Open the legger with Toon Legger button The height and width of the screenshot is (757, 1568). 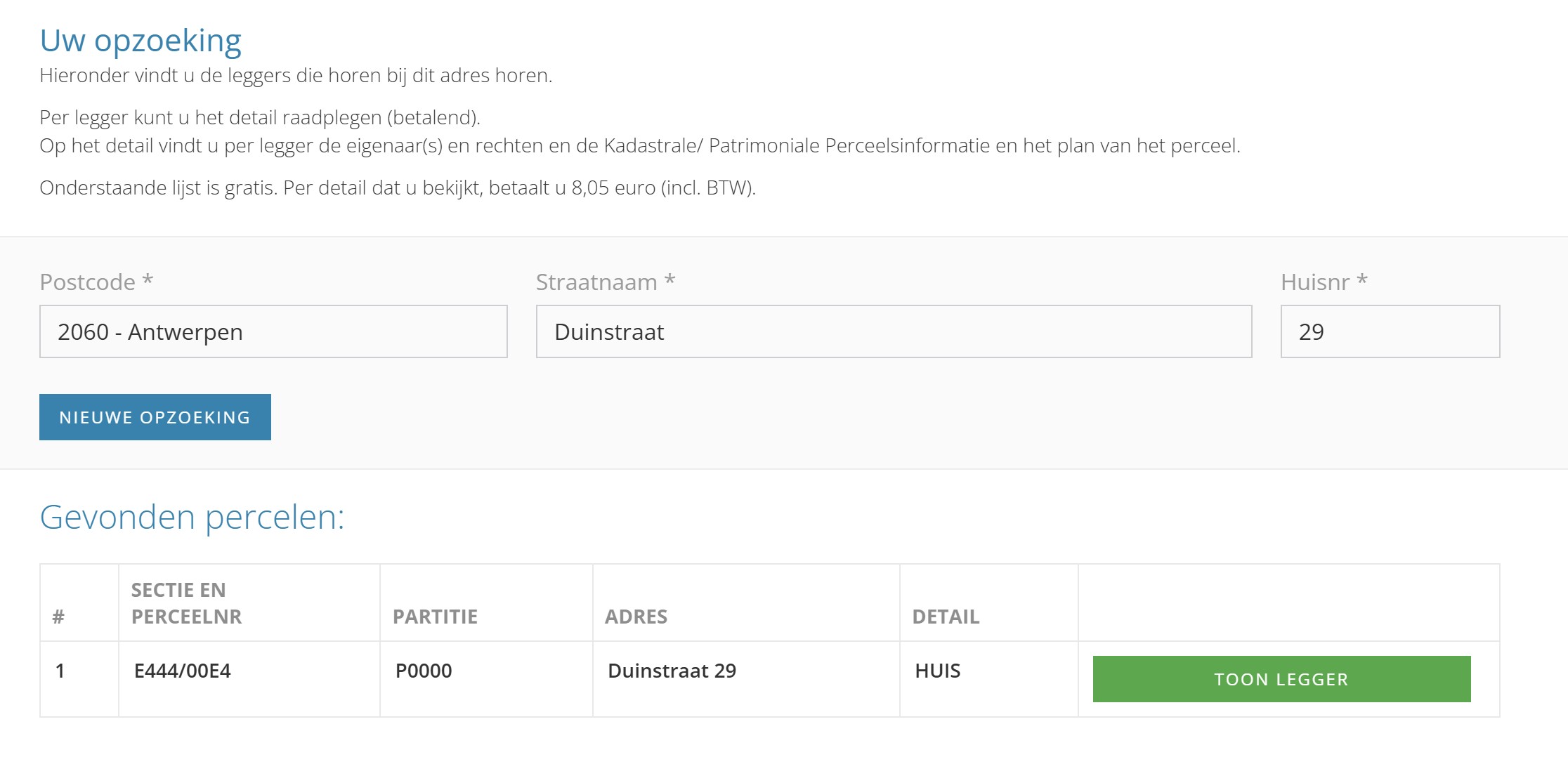point(1281,679)
